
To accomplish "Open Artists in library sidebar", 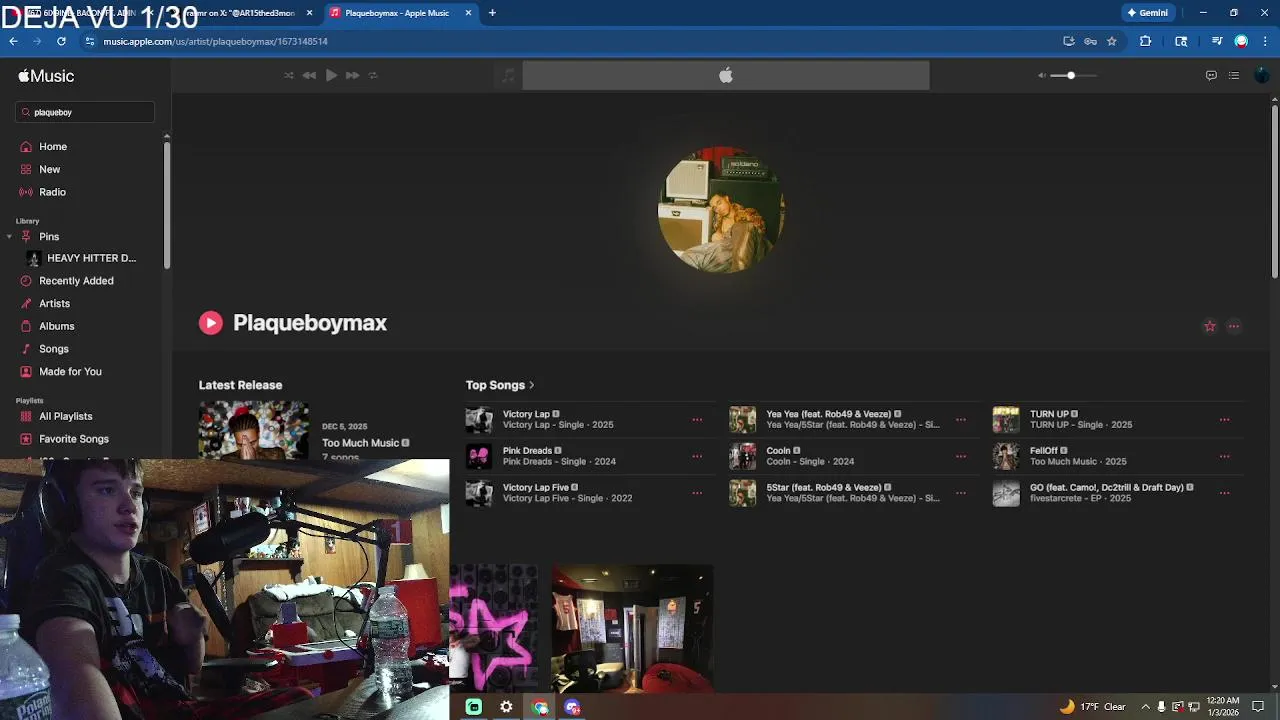I will click(x=54, y=303).
